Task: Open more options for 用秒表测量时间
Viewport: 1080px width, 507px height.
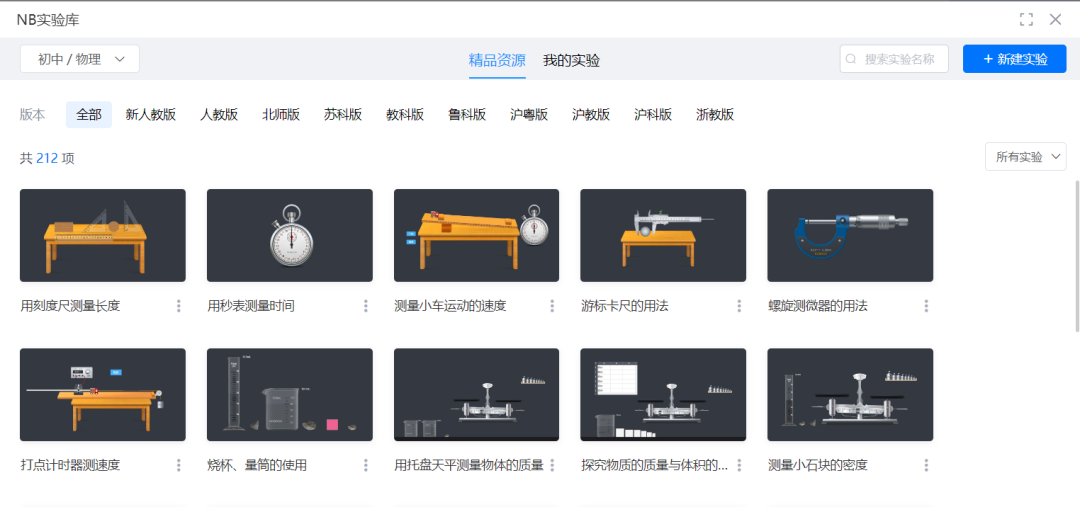Action: pos(366,306)
